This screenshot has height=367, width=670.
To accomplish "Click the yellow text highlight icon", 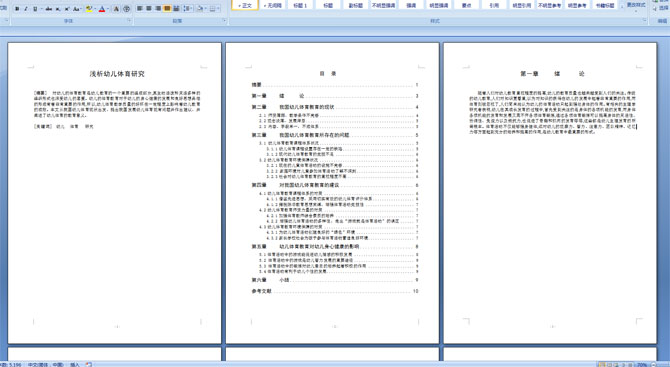I will 89,9.
